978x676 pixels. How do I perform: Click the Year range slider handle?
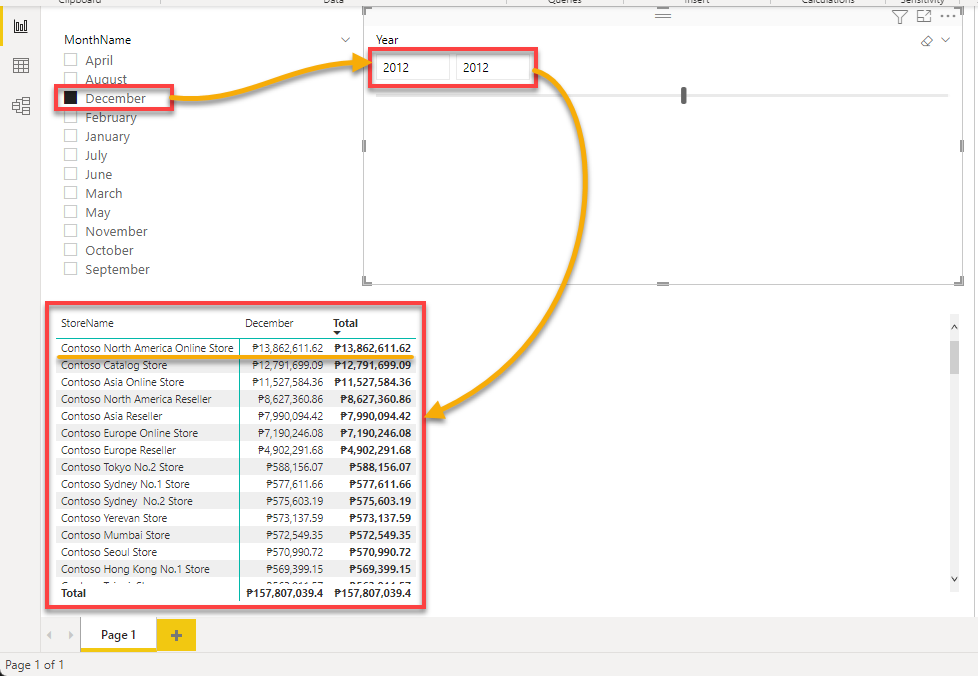684,95
